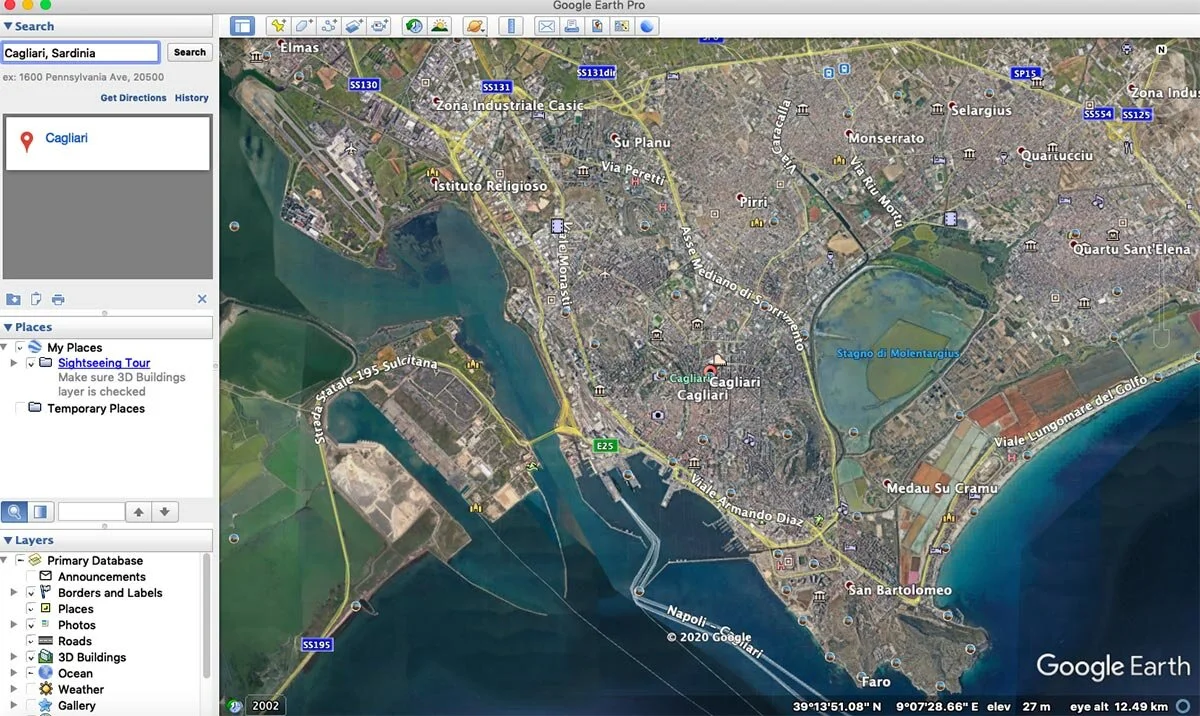Show historical imagery with clock icon
Image resolution: width=1200 pixels, height=716 pixels.
[x=414, y=26]
